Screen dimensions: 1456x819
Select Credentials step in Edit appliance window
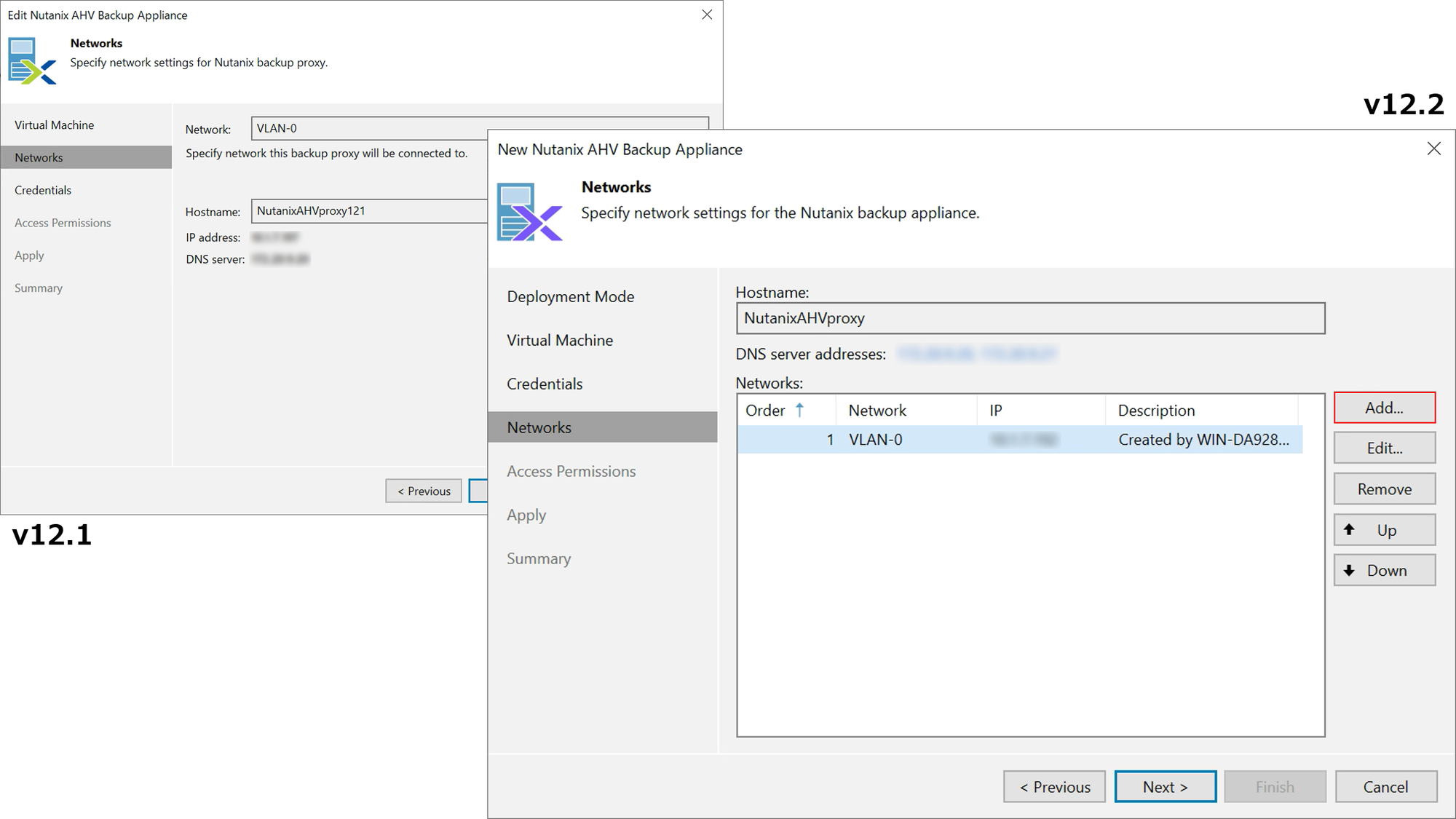click(x=43, y=190)
